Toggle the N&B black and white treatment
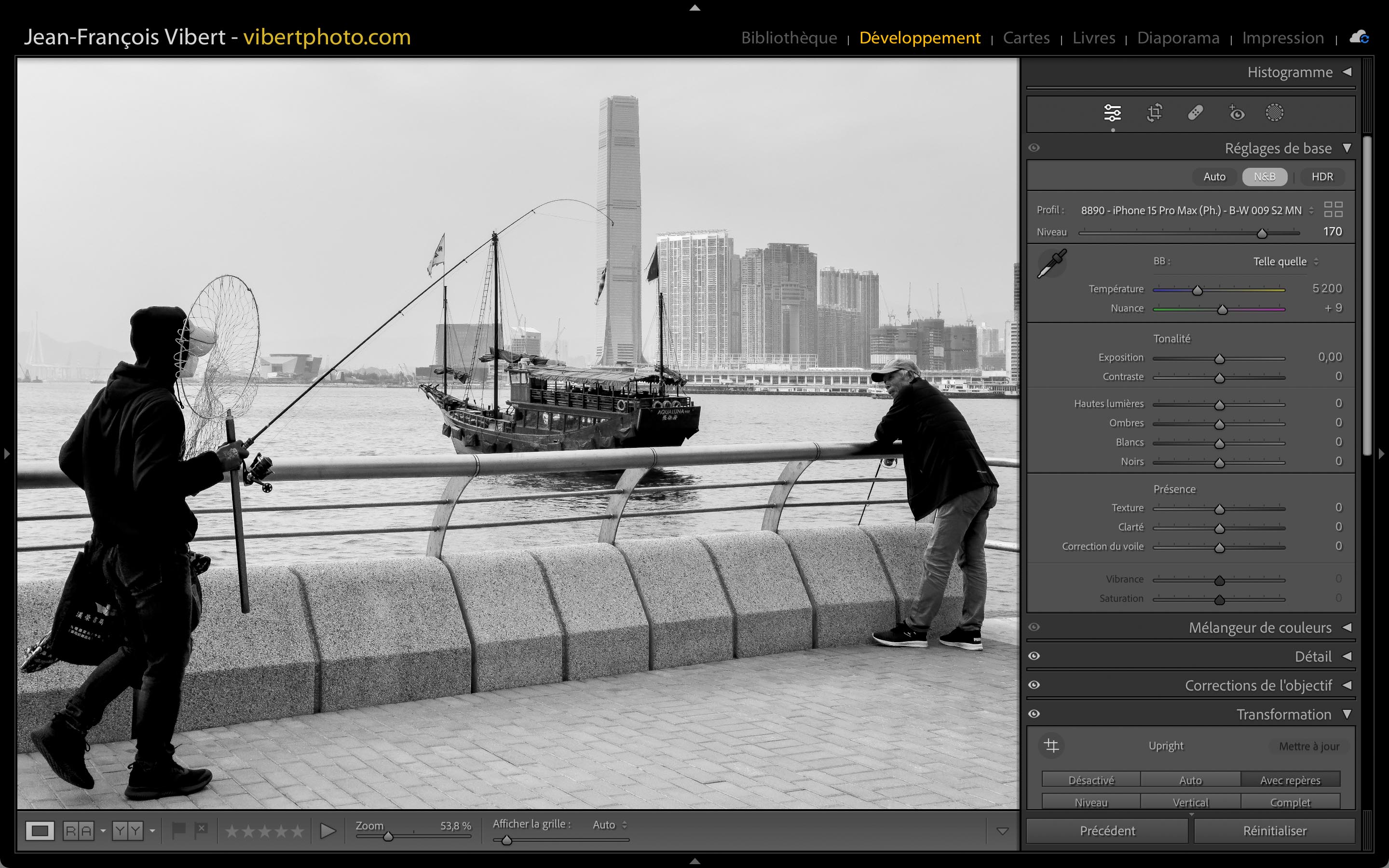Viewport: 1389px width, 868px height. (x=1264, y=177)
